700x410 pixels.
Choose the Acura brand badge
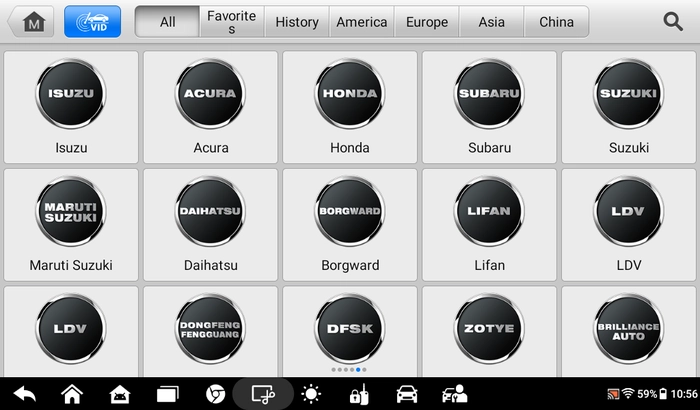click(210, 93)
